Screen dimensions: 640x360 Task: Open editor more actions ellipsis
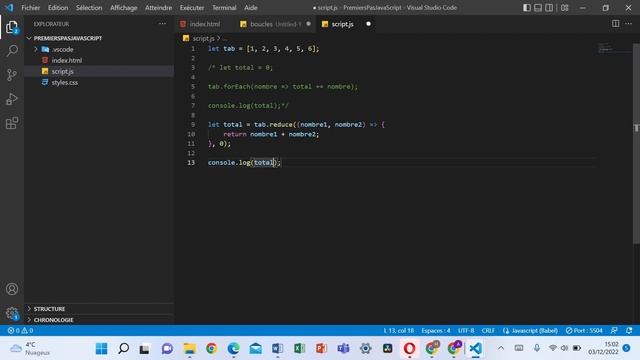coord(629,24)
